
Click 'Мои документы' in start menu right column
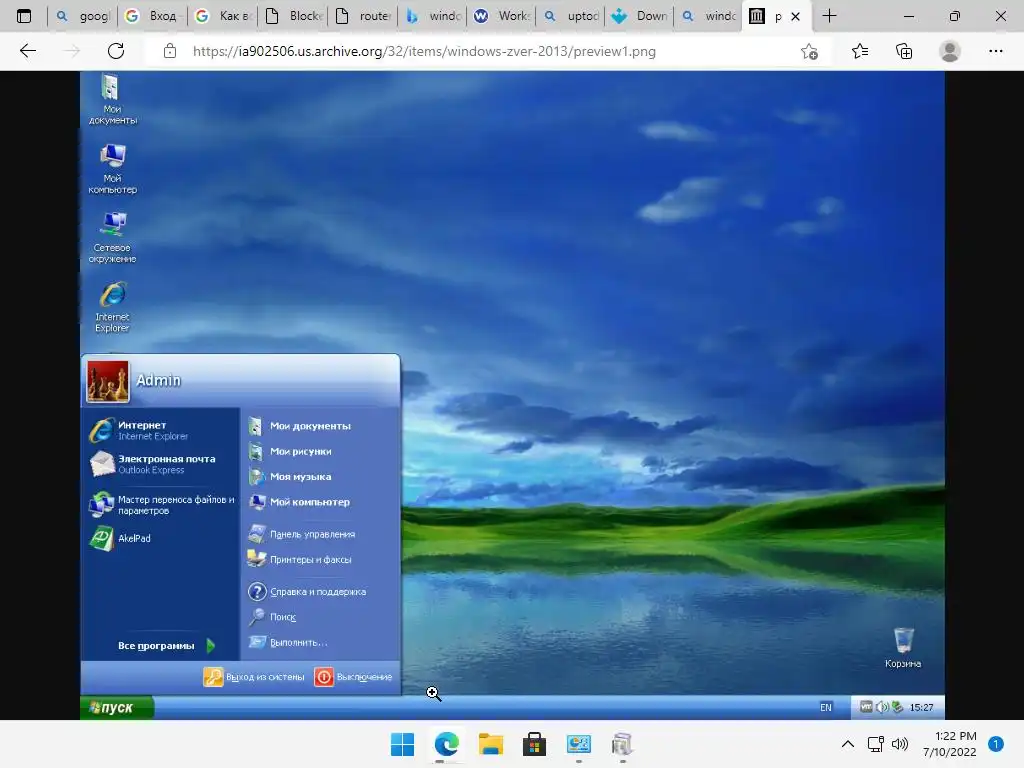pos(300,426)
